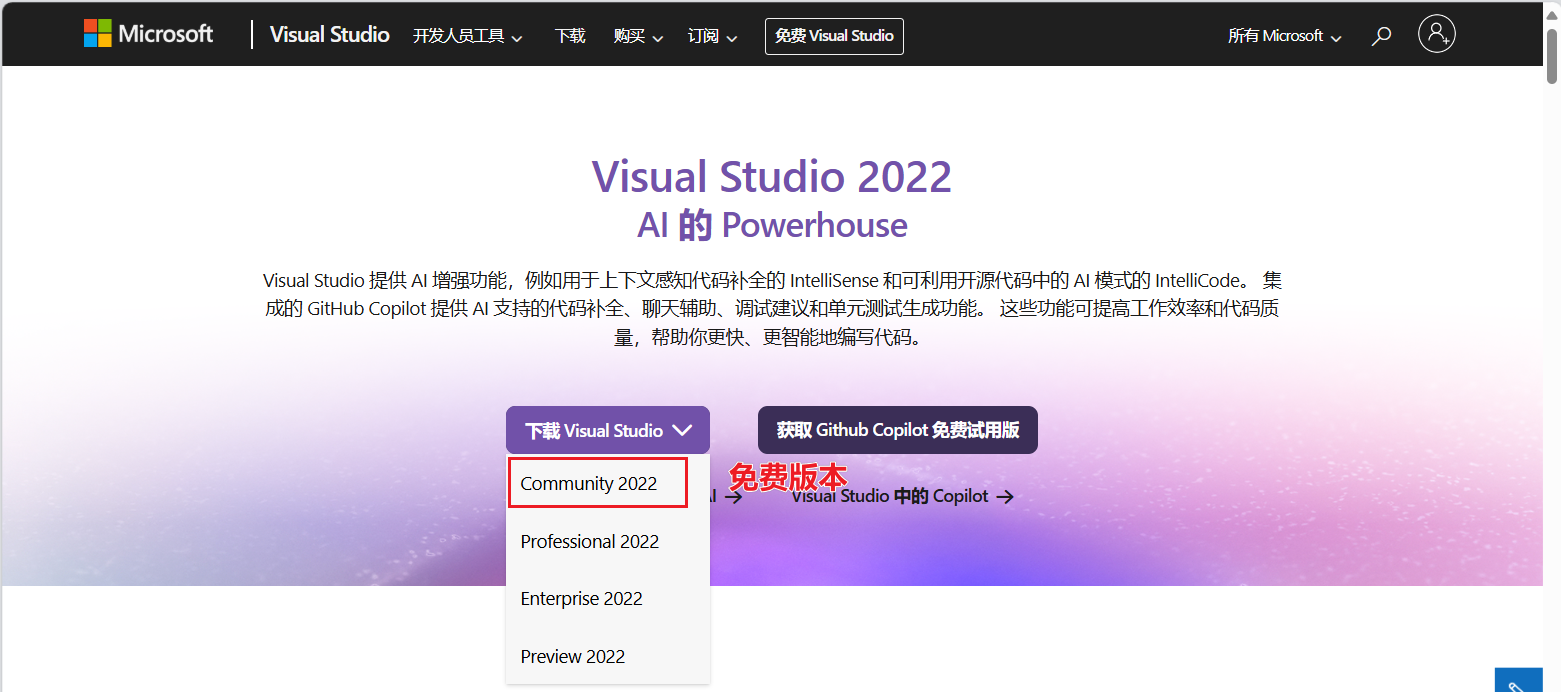Click the Microsoft logo
Viewport: 1561px width, 692px height.
click(148, 34)
